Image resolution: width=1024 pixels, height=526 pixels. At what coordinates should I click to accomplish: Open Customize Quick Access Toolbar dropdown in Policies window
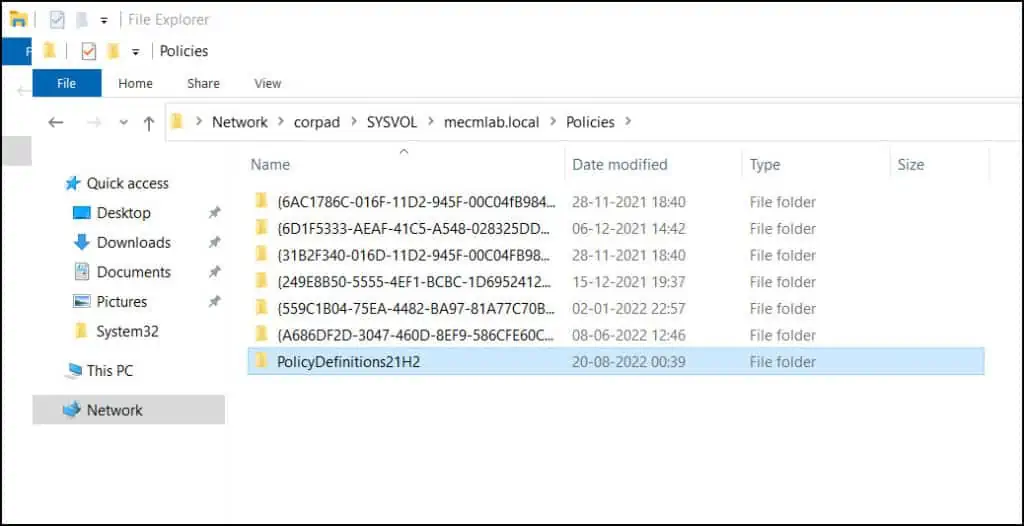pos(135,52)
